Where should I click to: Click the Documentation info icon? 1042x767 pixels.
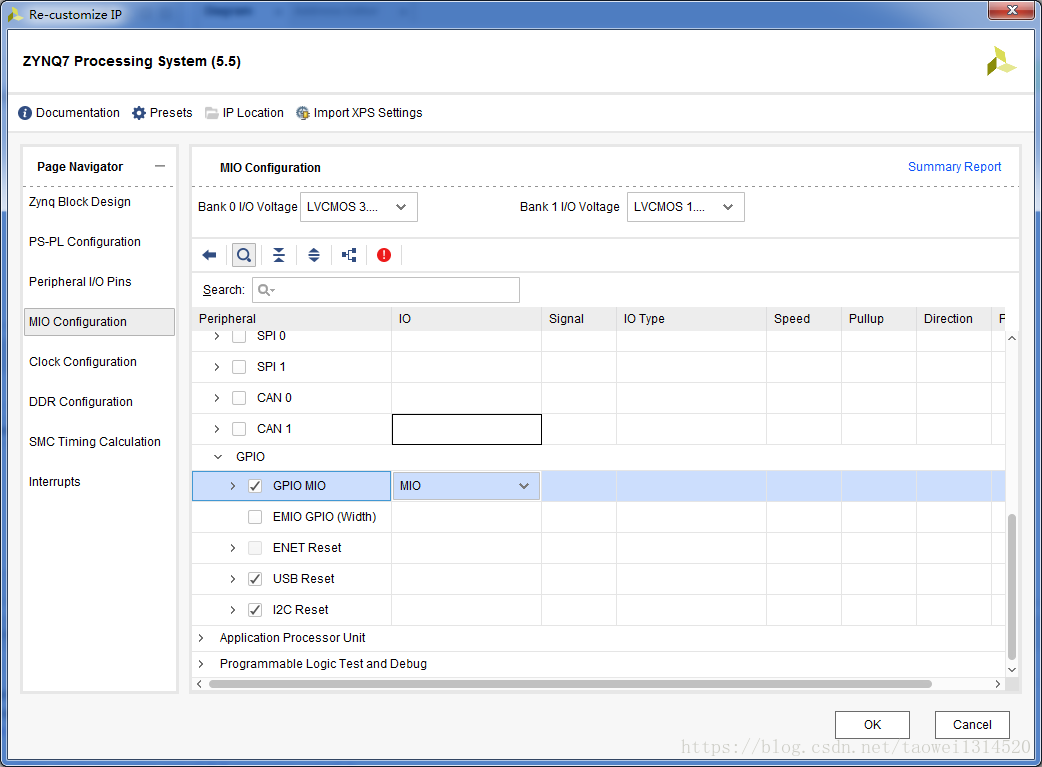[25, 113]
